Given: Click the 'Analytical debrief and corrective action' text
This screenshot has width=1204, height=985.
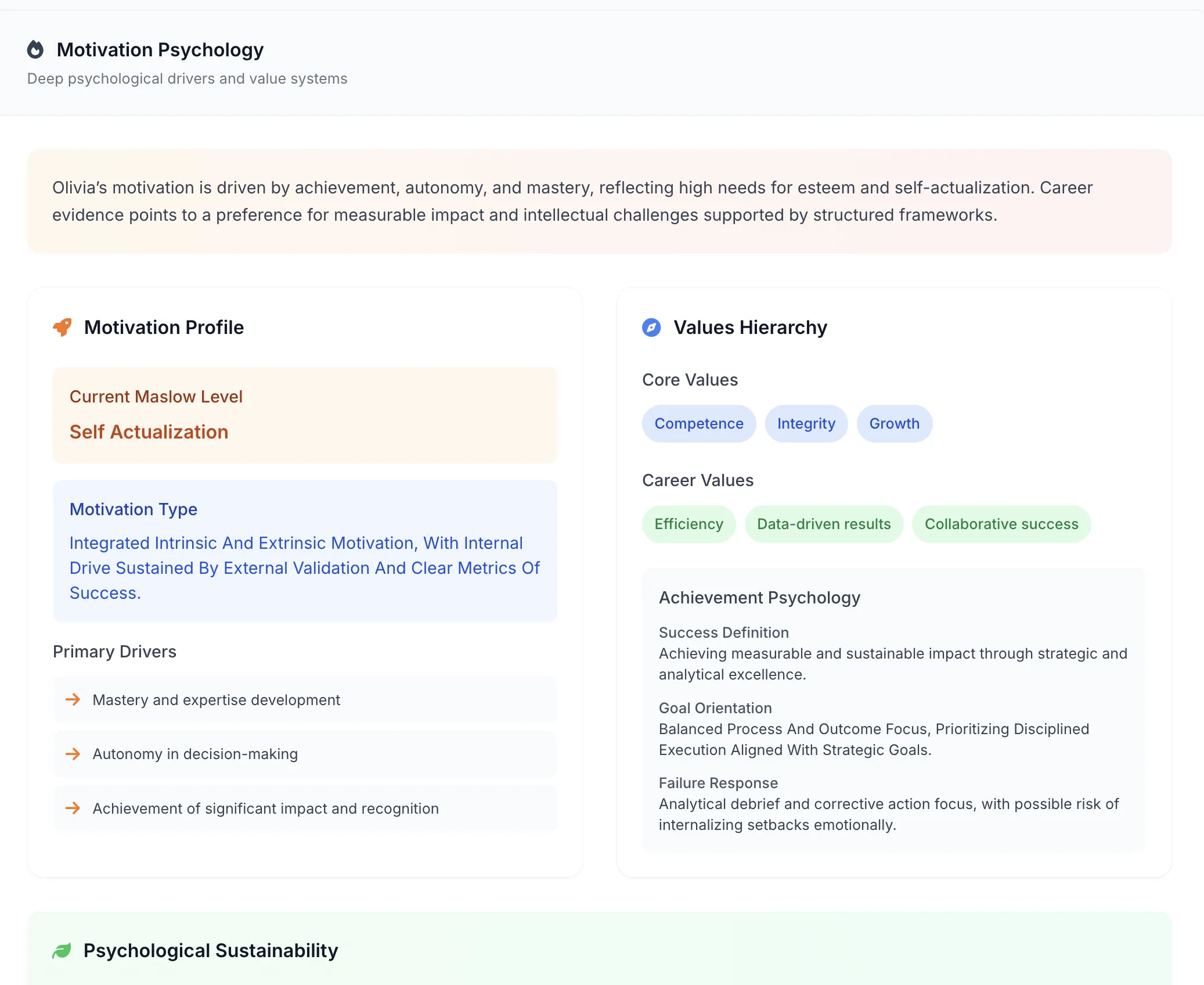Looking at the screenshot, I should [889, 814].
